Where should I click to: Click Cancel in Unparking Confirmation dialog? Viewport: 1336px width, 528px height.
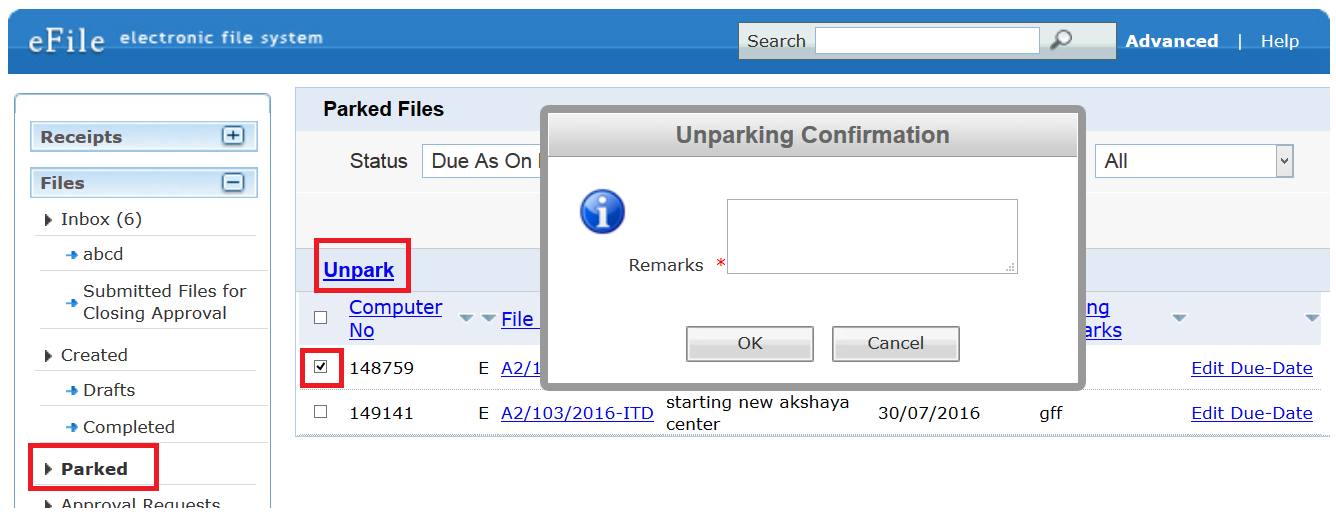(896, 343)
